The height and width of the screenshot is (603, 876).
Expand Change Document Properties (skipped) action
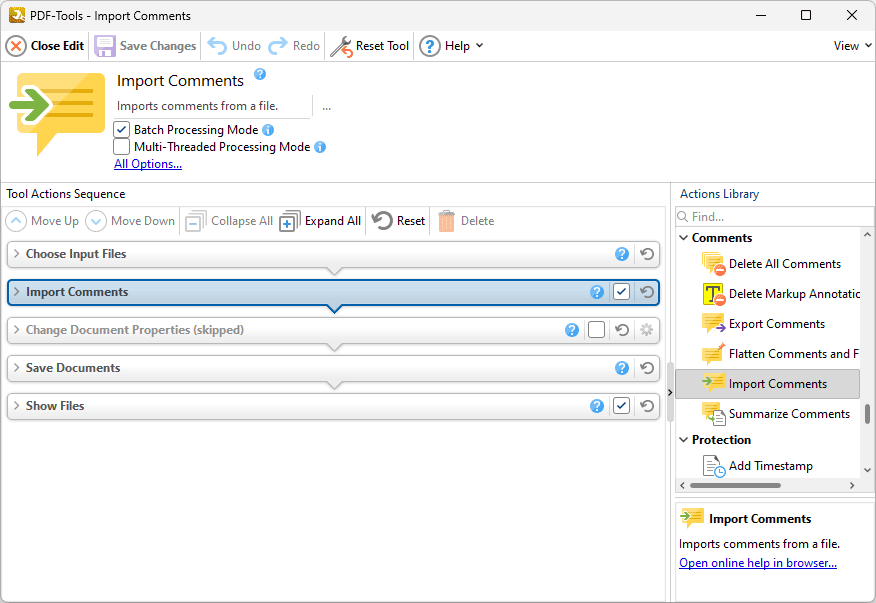pos(17,330)
